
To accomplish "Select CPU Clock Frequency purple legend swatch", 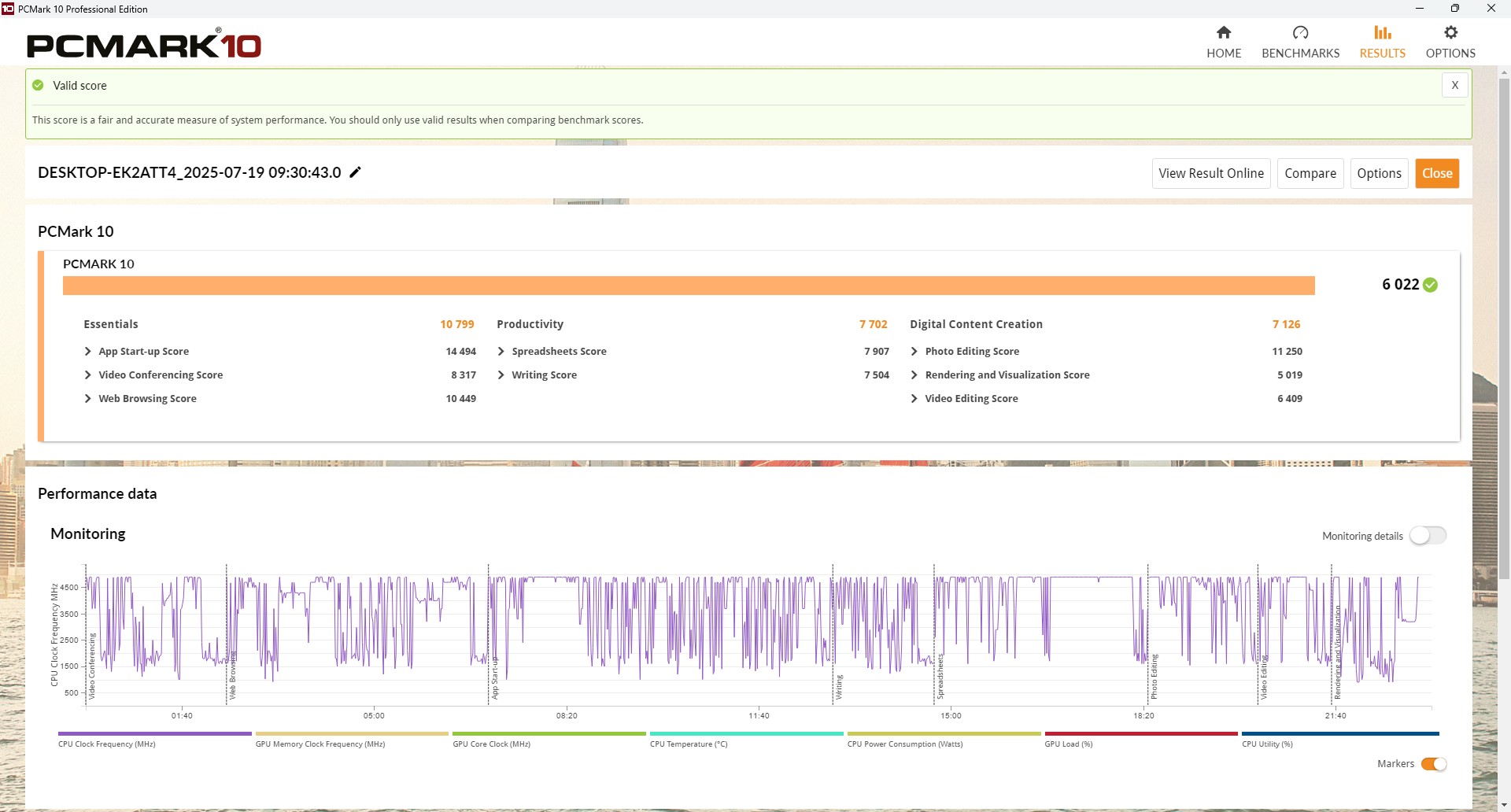I will tap(154, 734).
